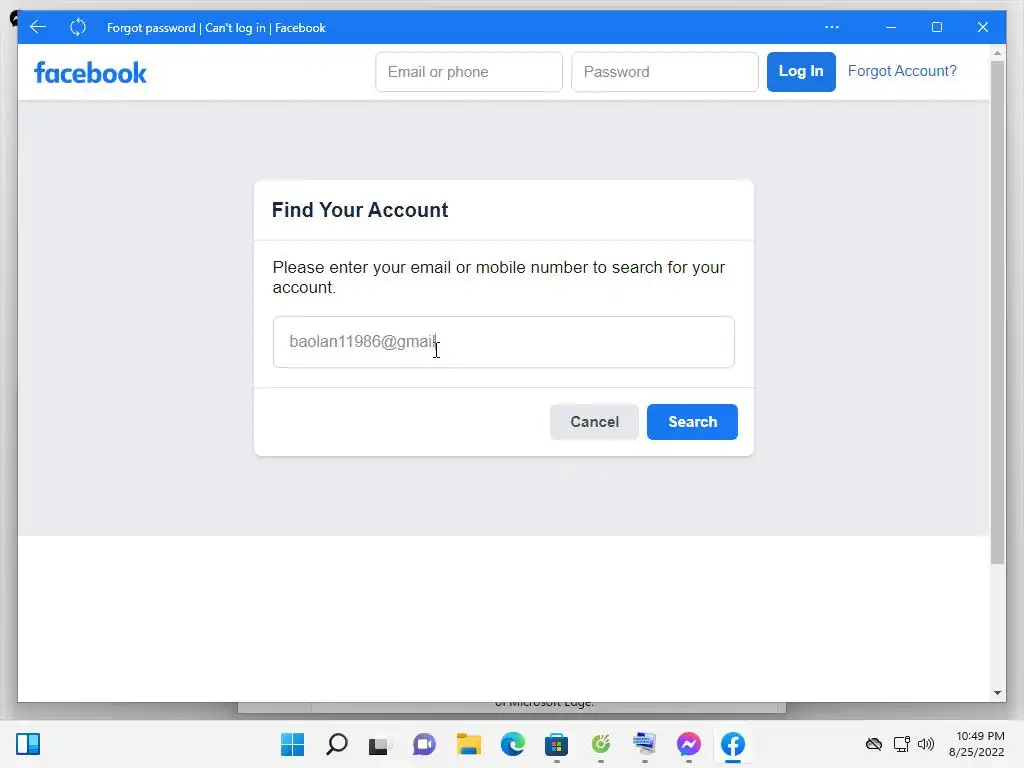Click the Log In button
This screenshot has width=1024, height=768.
click(801, 72)
